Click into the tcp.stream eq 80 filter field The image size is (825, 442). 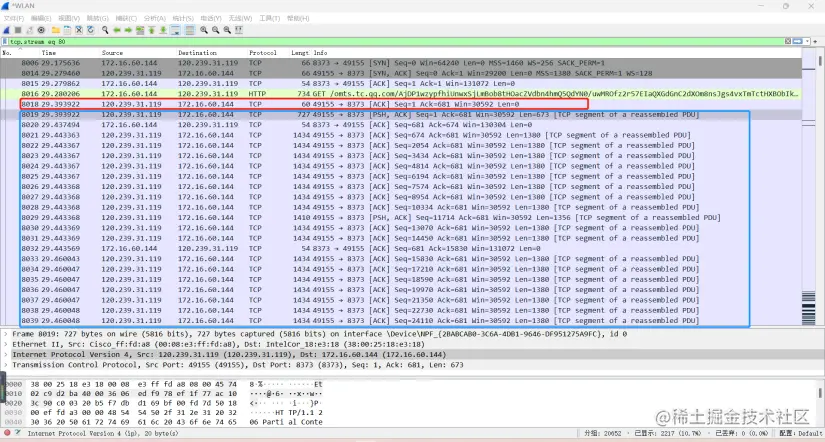coord(395,41)
